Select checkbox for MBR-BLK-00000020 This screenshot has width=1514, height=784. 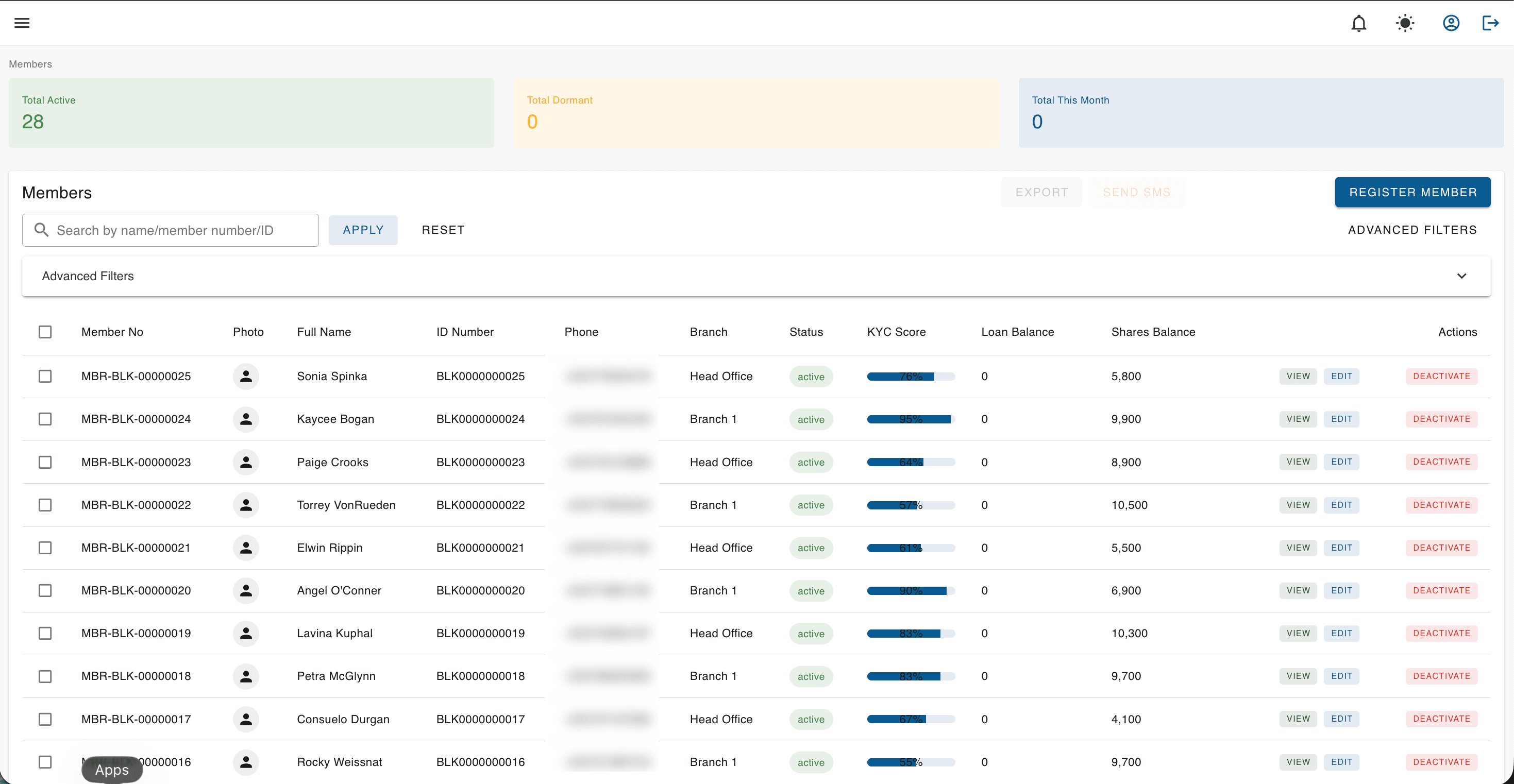(x=45, y=591)
